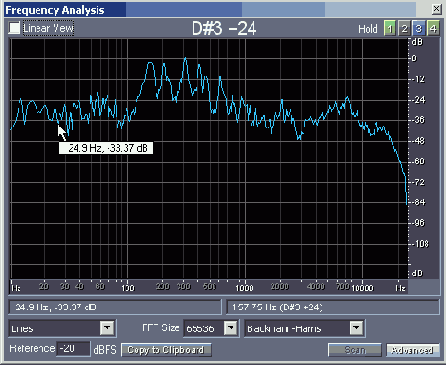The width and height of the screenshot is (446, 365).
Task: Click the -84 dB scale label
Action: pos(418,202)
